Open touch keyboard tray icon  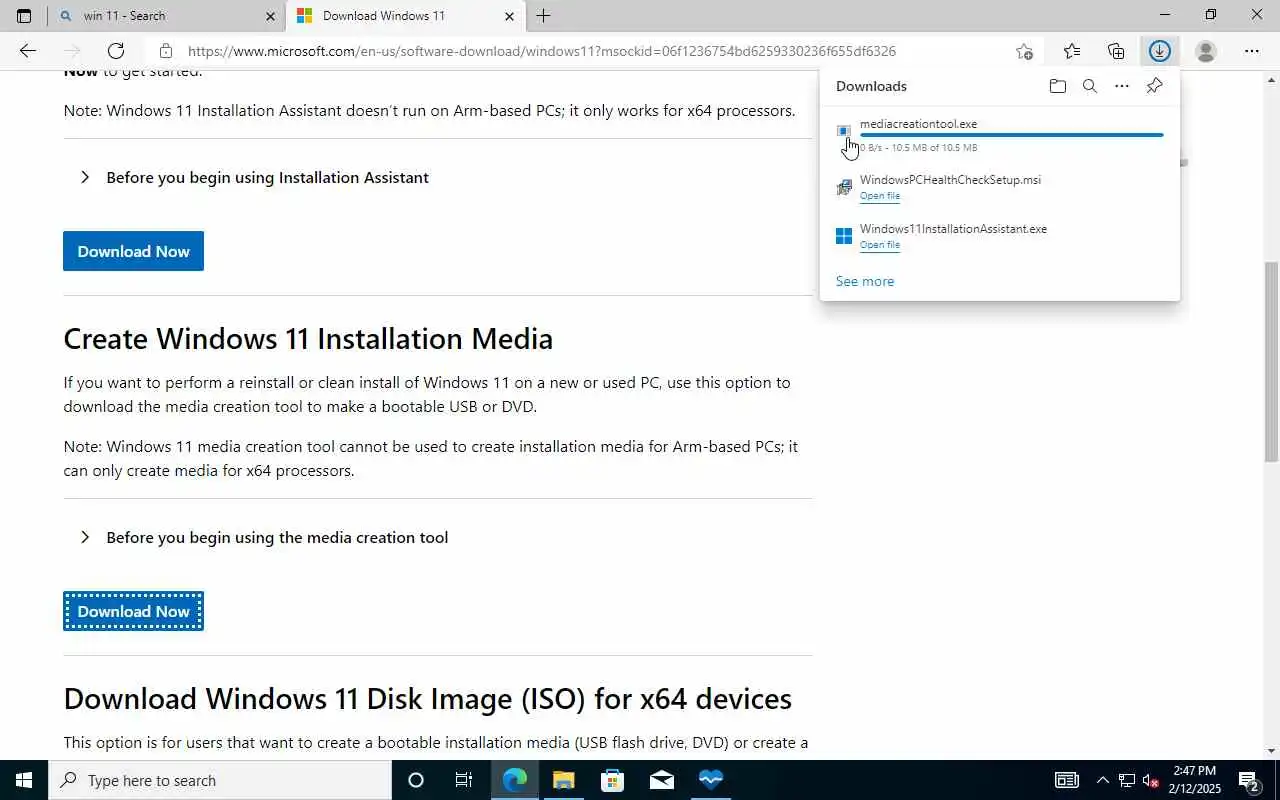point(1067,780)
